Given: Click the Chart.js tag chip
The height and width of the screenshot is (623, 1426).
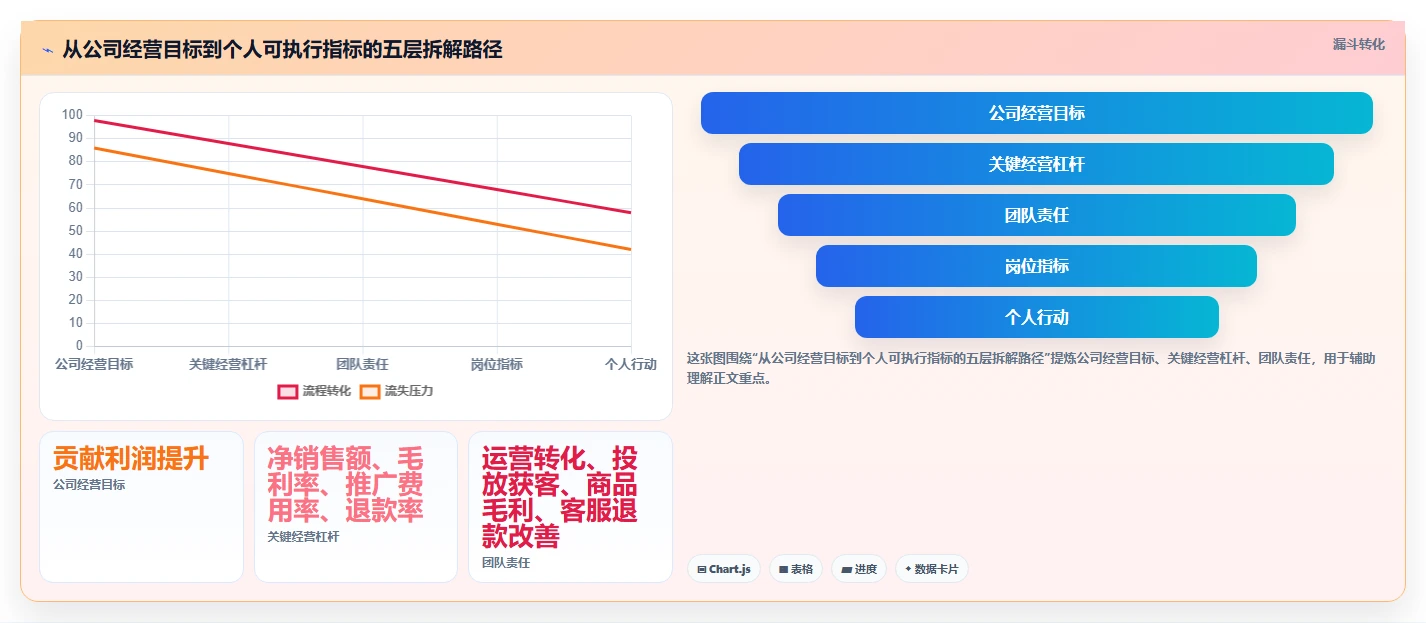Looking at the screenshot, I should coord(723,569).
